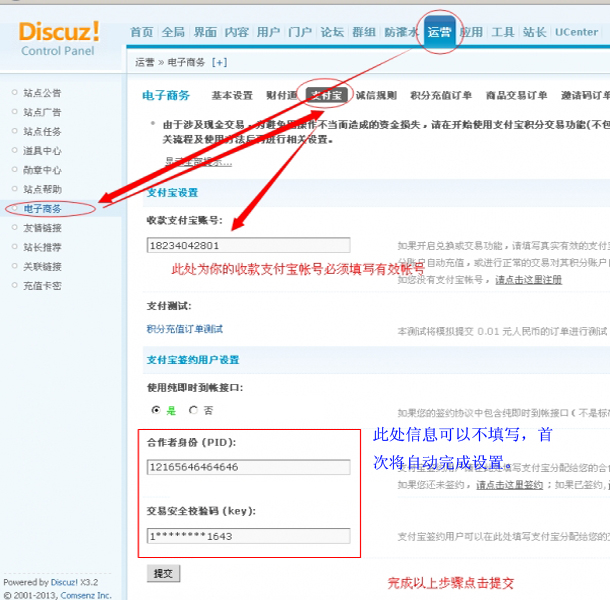Switch to the 诚信规则 sub-tab
This screenshot has width=610, height=600.
pyautogui.click(x=376, y=95)
